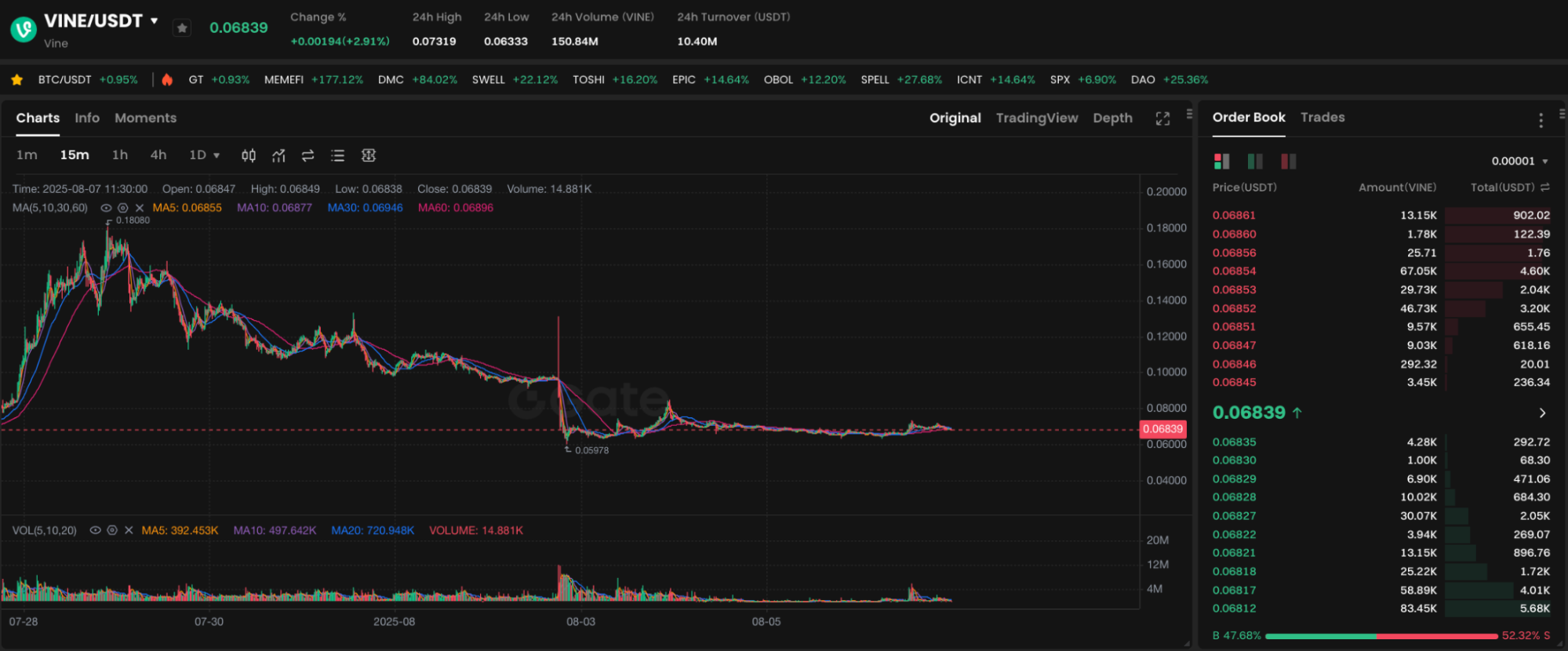Viewport: 1568px width, 651px height.
Task: Open SPELL pair from ticker bar
Action: tap(901, 80)
